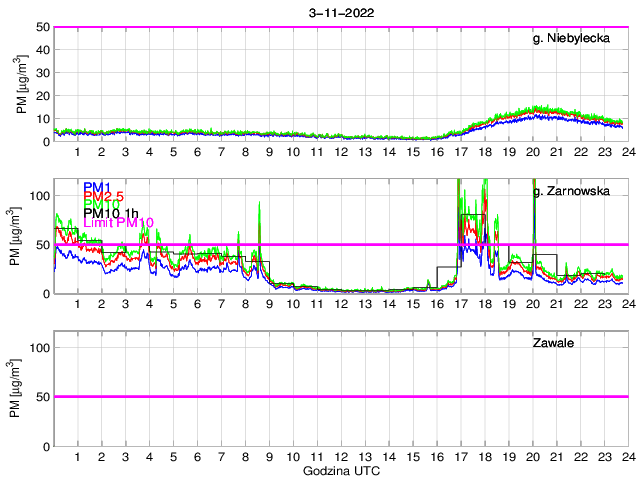Click the blue PM1 legend entry
640x480 pixels.
pos(98,187)
